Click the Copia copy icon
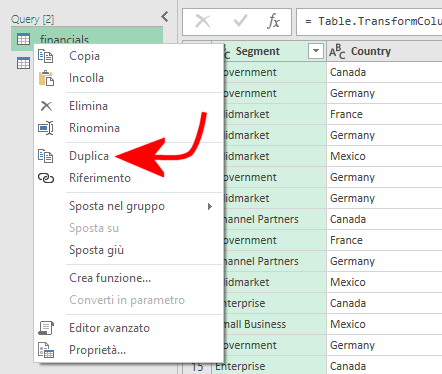 (x=46, y=56)
